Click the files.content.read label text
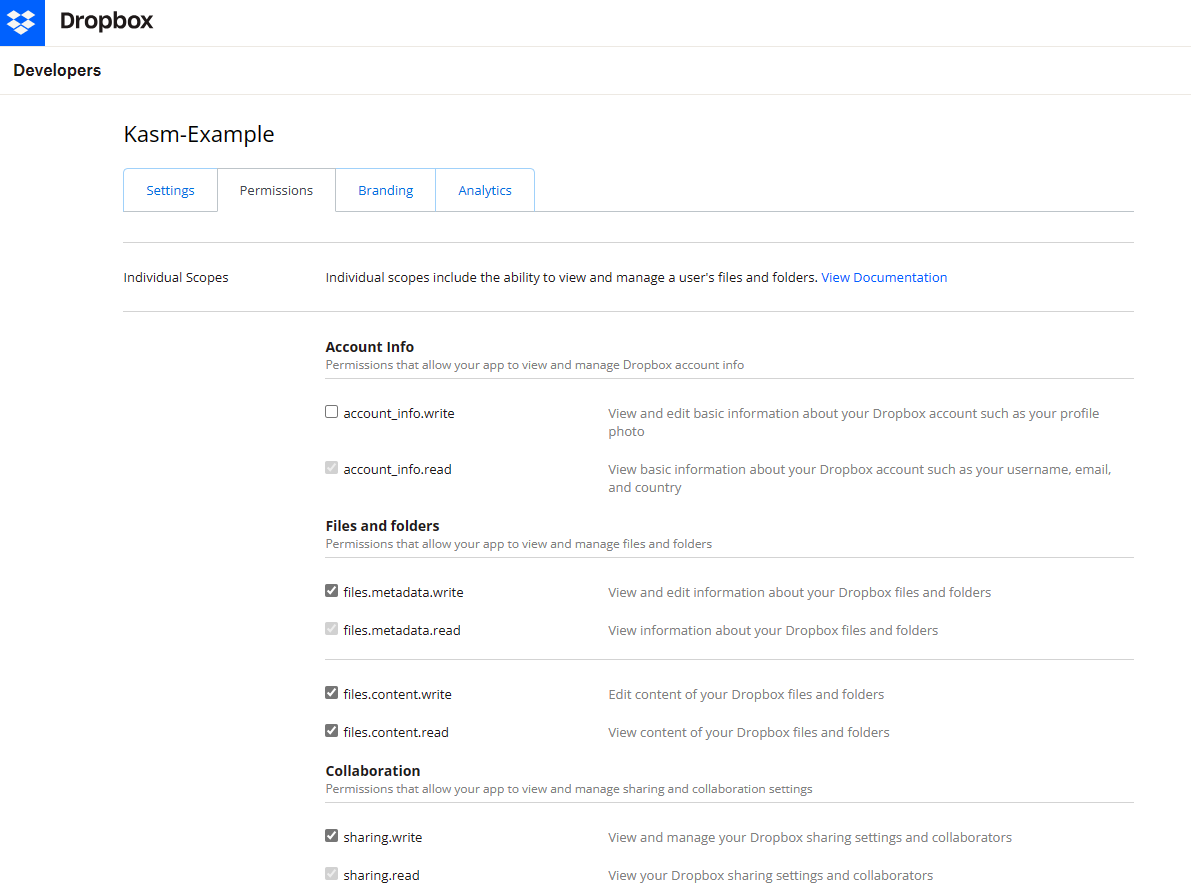This screenshot has width=1191, height=893. click(394, 732)
